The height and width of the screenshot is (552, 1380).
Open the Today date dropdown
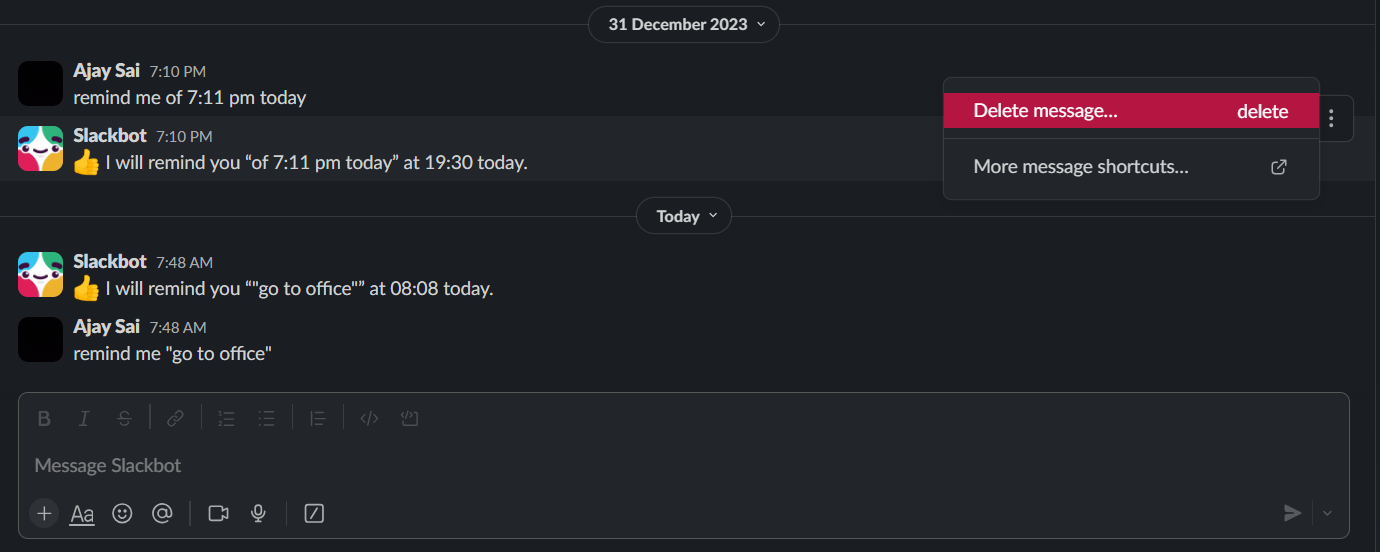coord(684,216)
